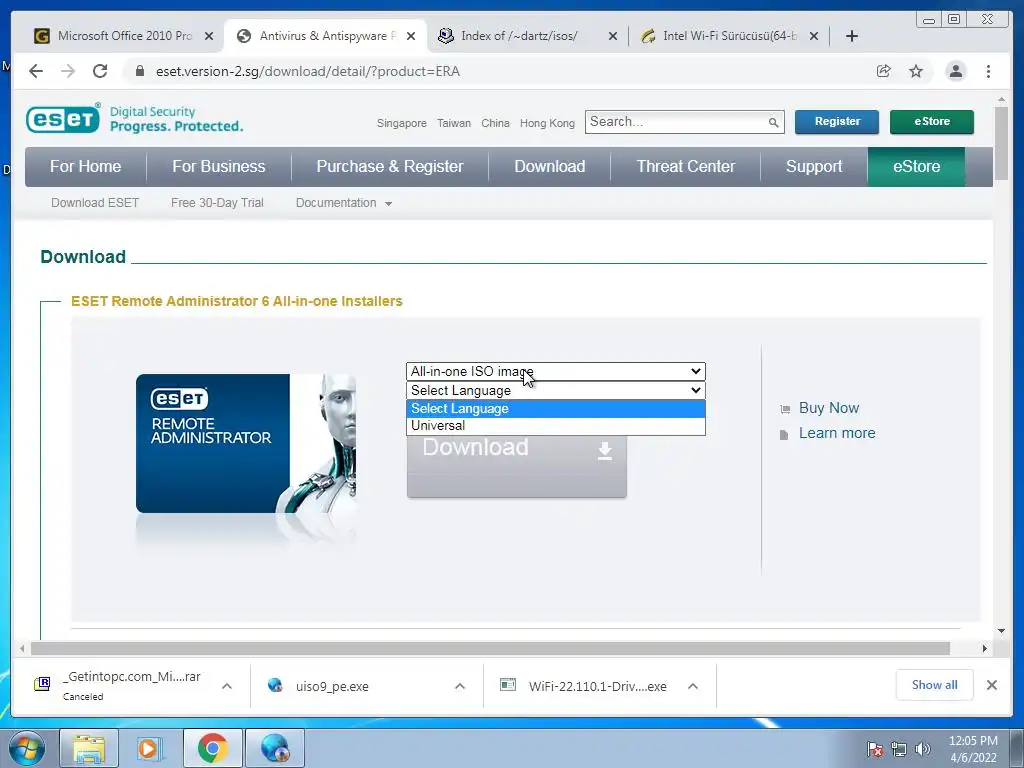Screen dimensions: 1024x768
Task: Expand options for WiFi-22.110.1 driver download
Action: 693,686
